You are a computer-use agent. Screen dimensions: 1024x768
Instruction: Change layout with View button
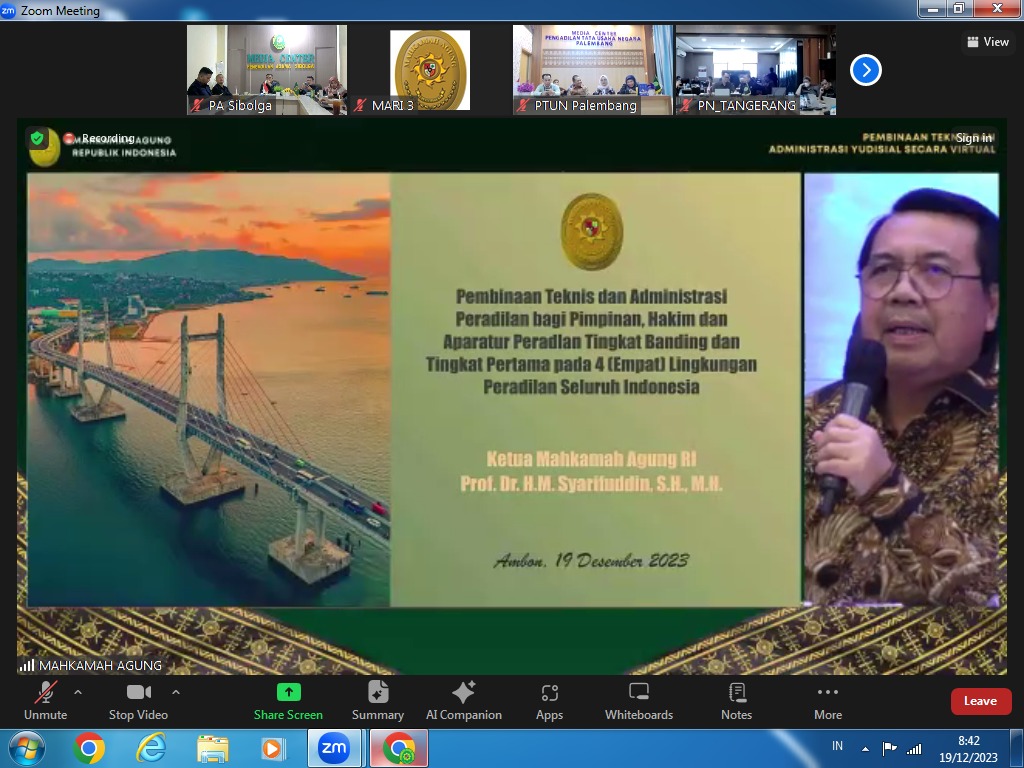(988, 42)
